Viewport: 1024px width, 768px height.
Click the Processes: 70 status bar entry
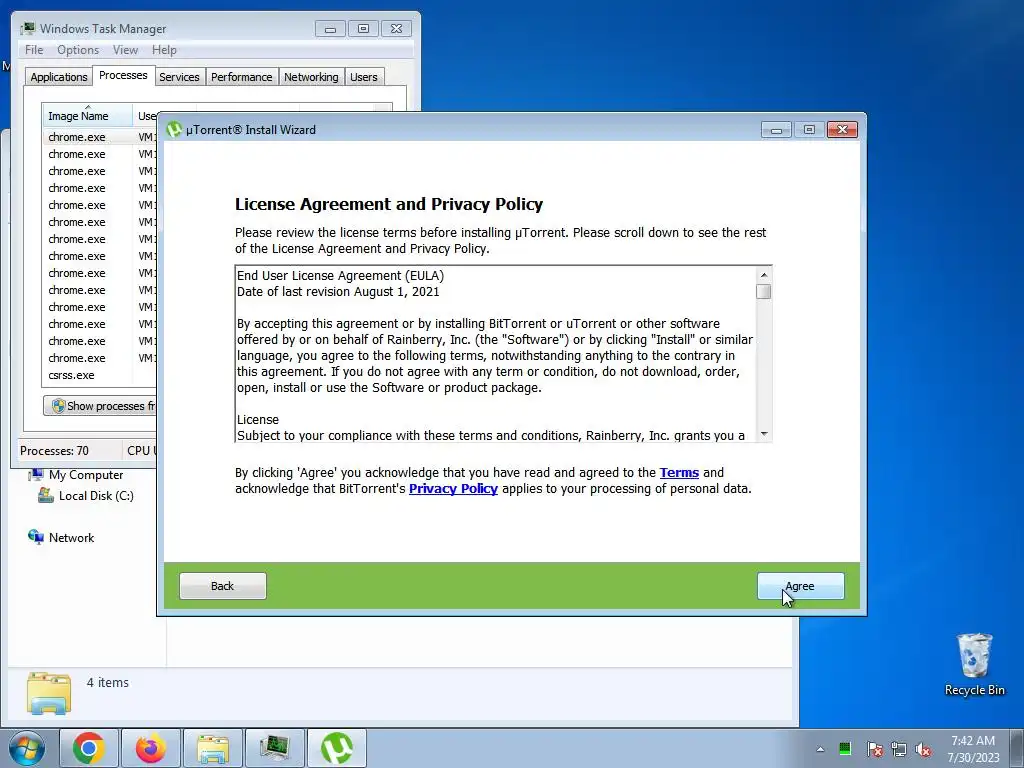click(54, 451)
